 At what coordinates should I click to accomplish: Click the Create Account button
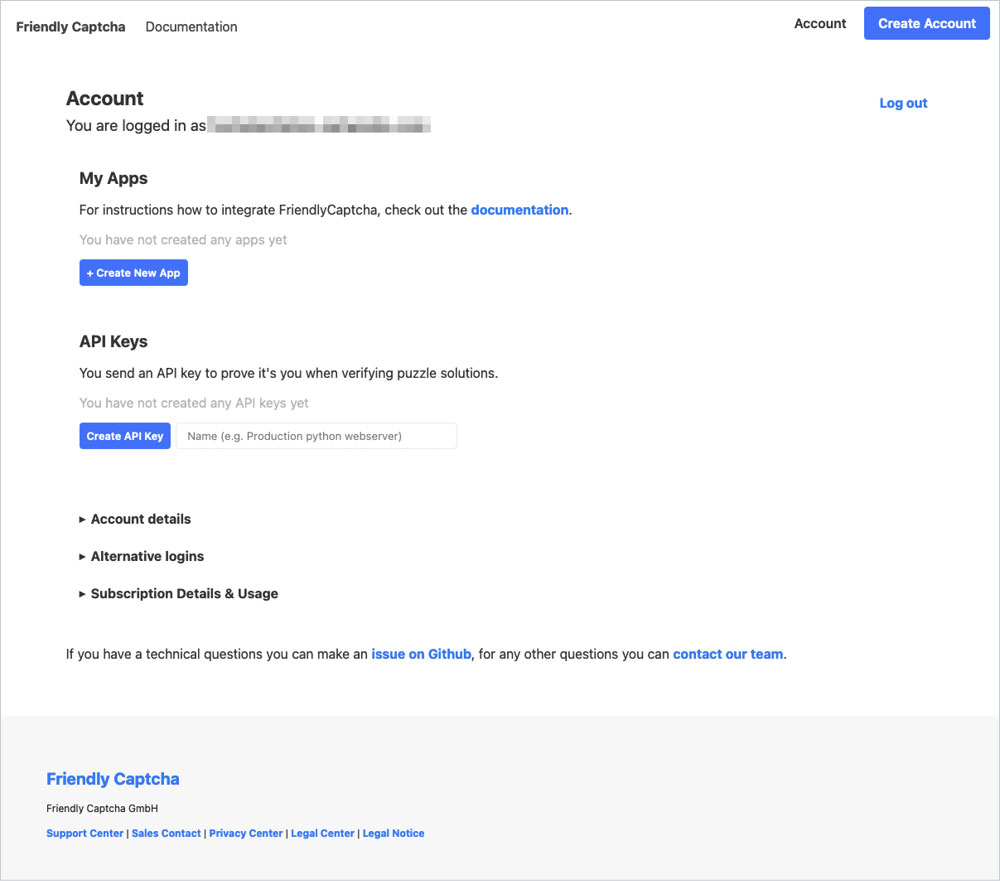[x=926, y=22]
